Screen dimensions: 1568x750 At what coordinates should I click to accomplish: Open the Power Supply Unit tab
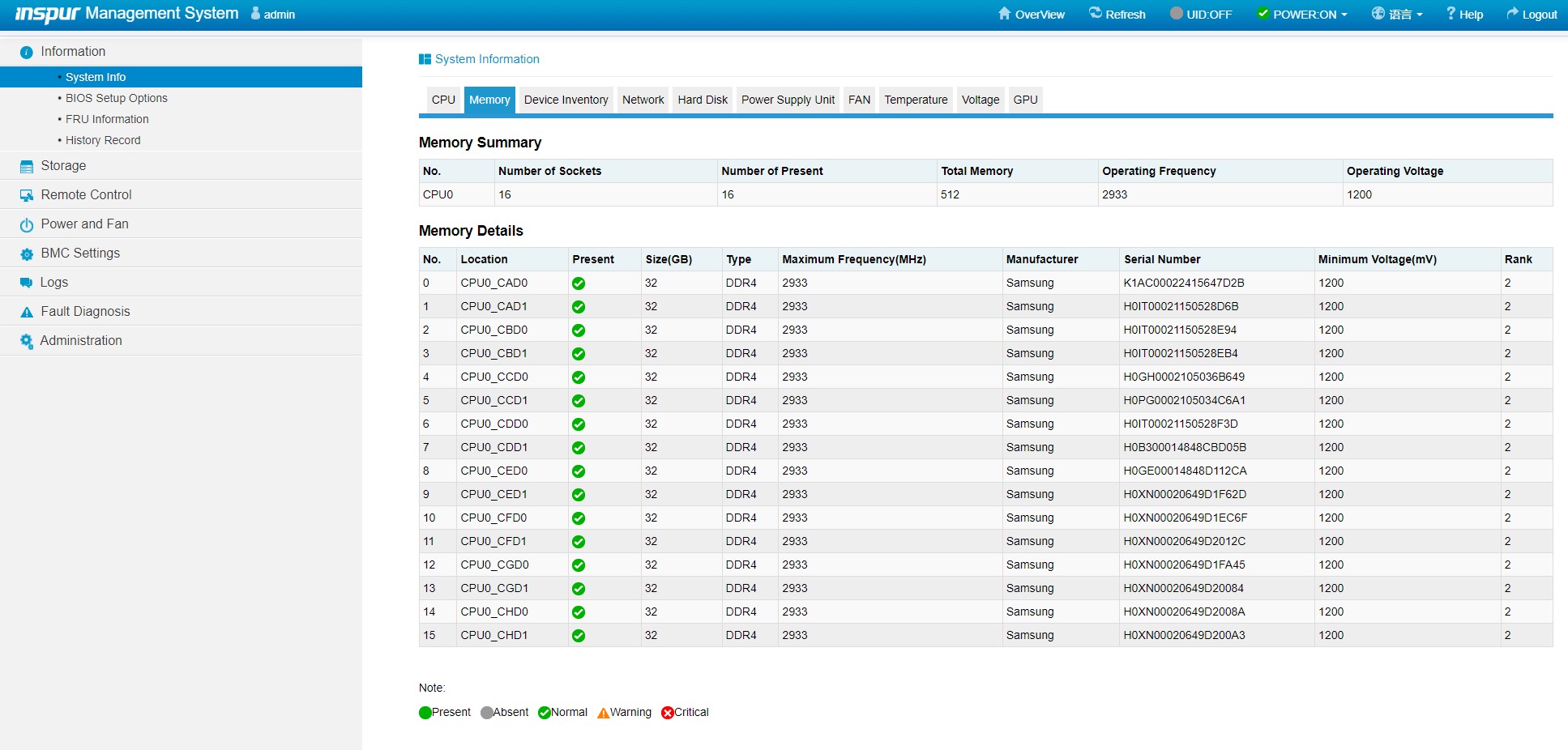[x=788, y=100]
